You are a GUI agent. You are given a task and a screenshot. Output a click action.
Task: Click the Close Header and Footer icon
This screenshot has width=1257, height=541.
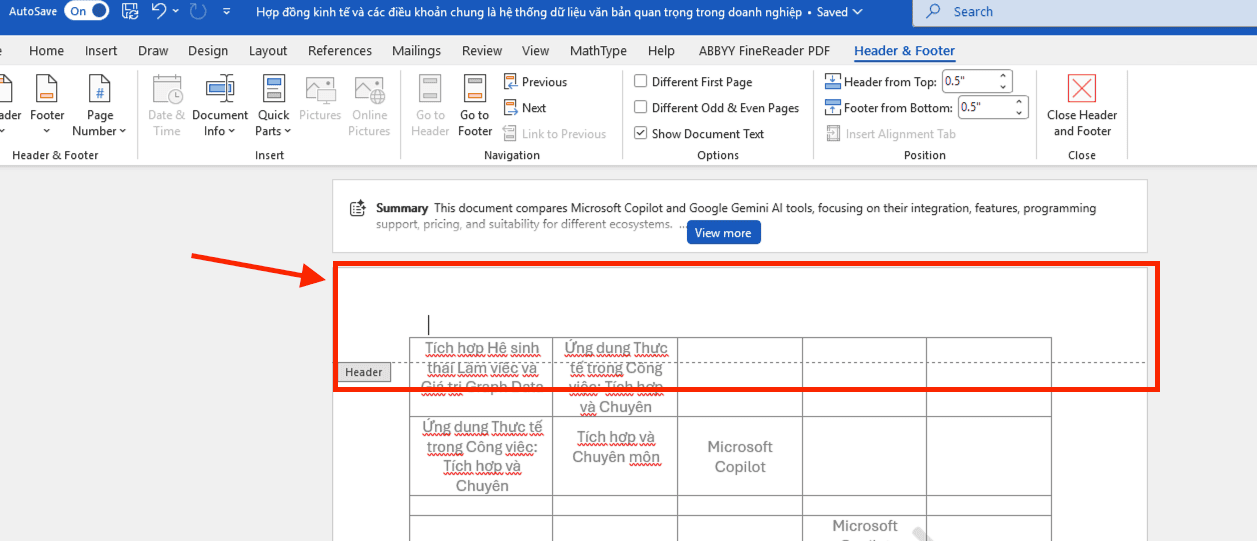point(1081,89)
